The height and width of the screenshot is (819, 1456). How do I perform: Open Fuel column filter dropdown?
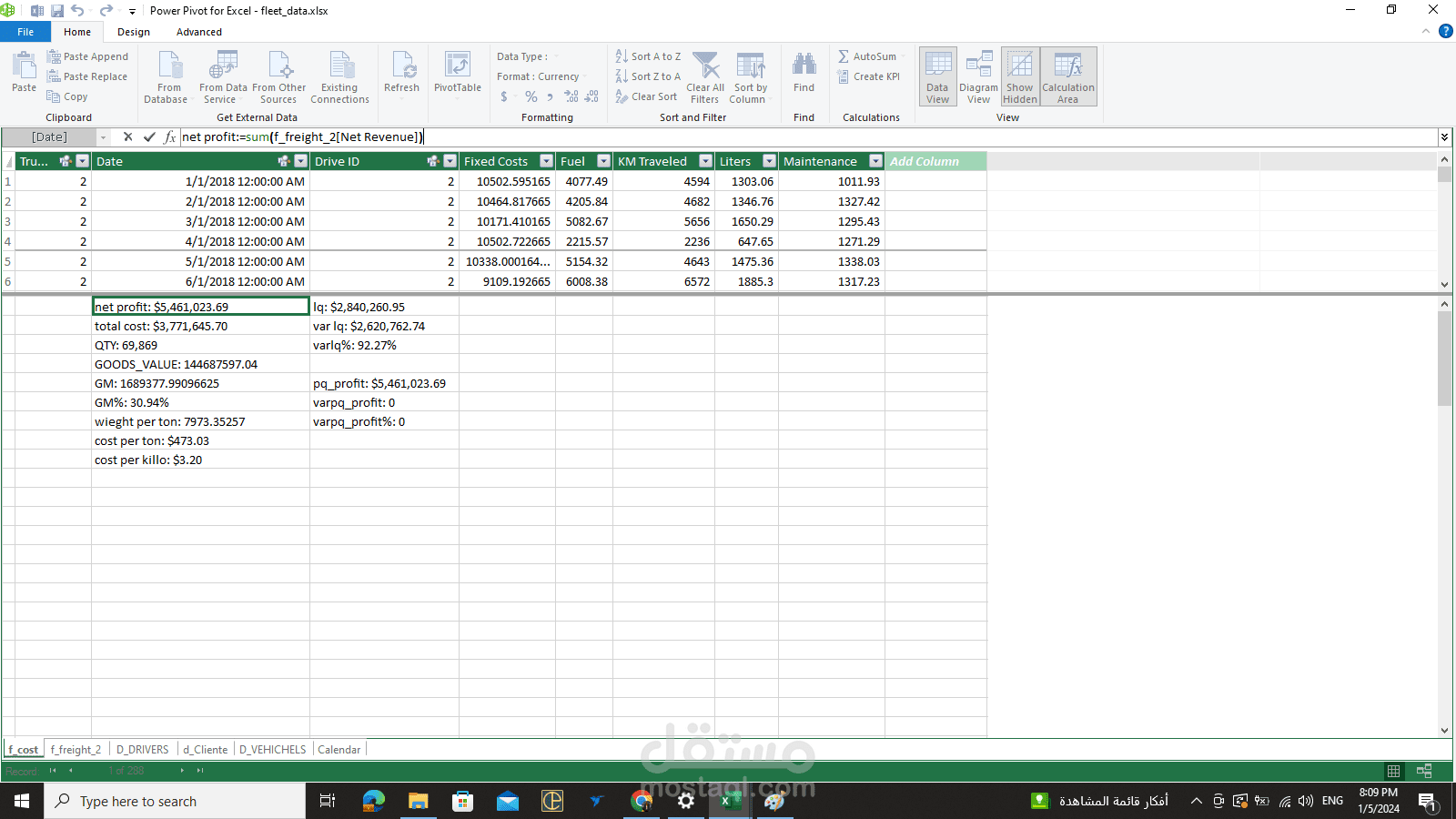tap(603, 161)
